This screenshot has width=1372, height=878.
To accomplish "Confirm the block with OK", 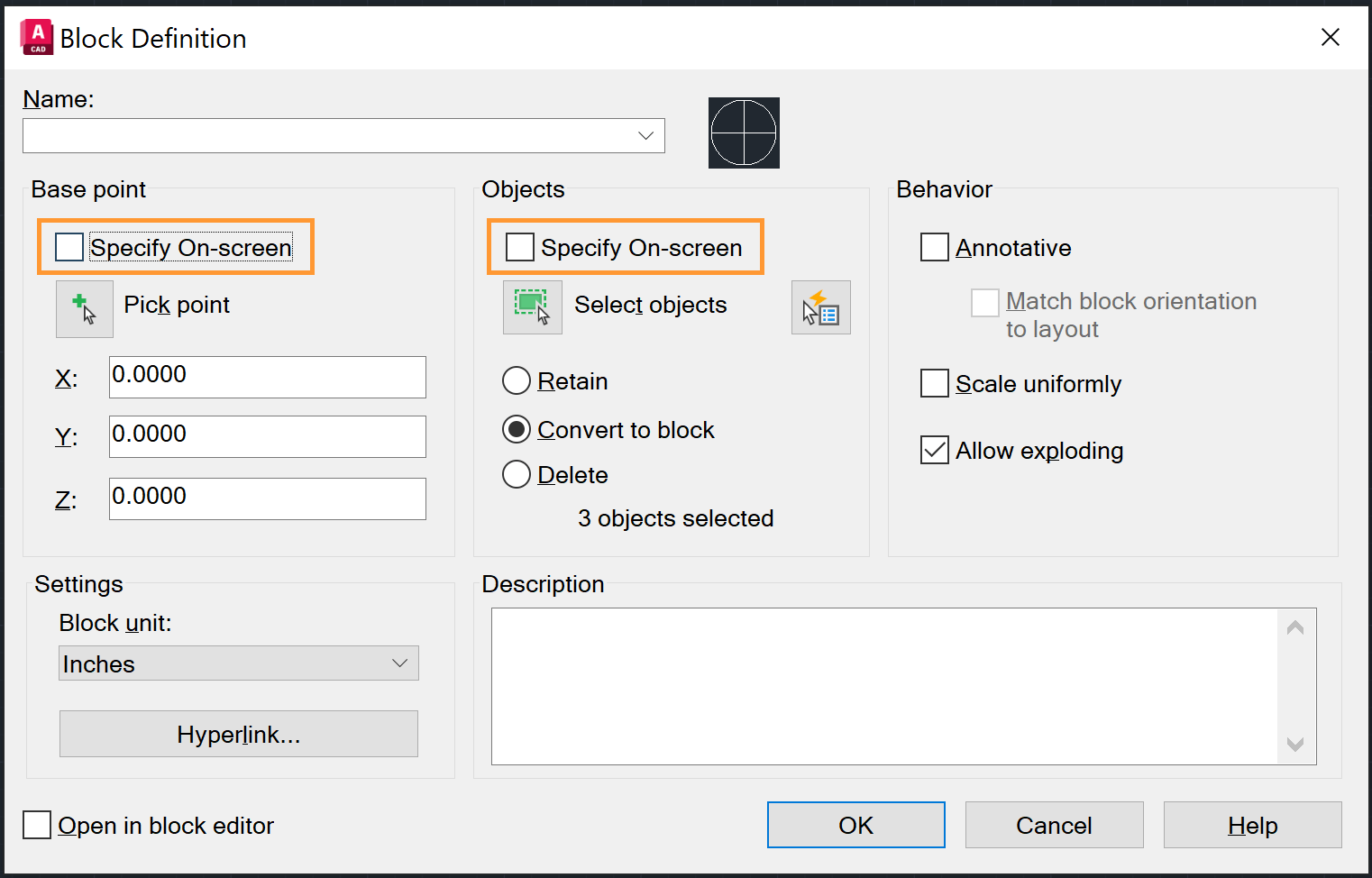I will click(x=855, y=825).
